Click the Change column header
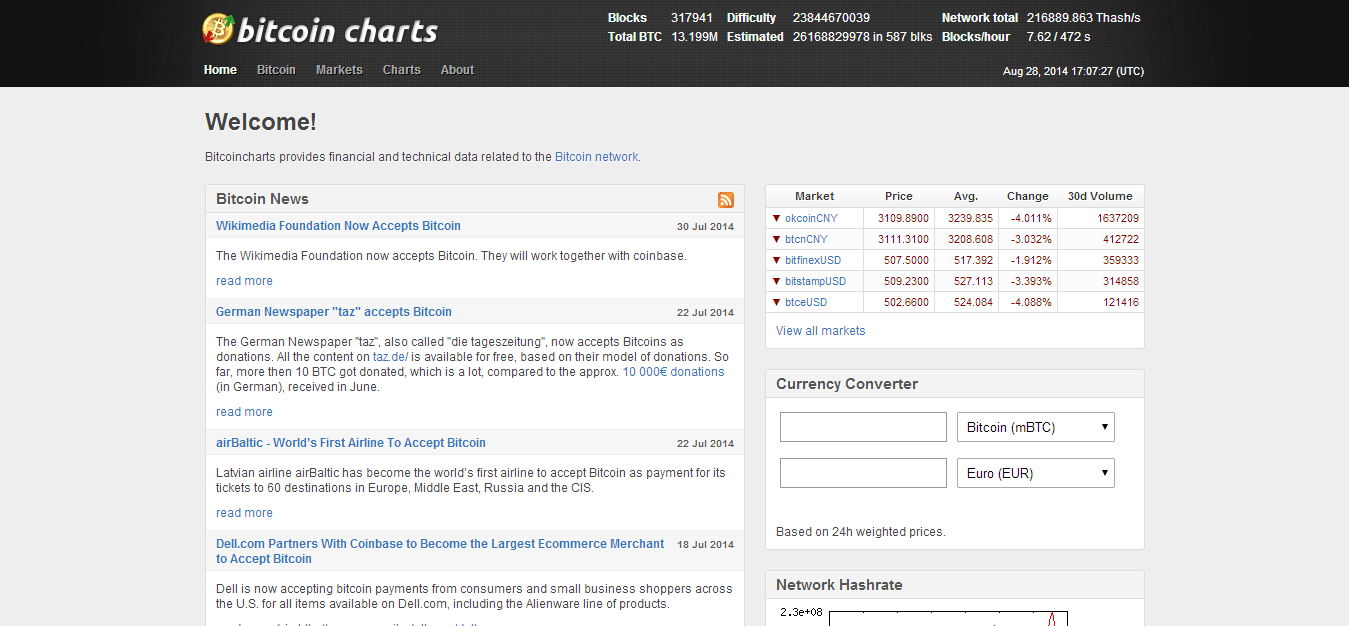 pyautogui.click(x=1028, y=196)
